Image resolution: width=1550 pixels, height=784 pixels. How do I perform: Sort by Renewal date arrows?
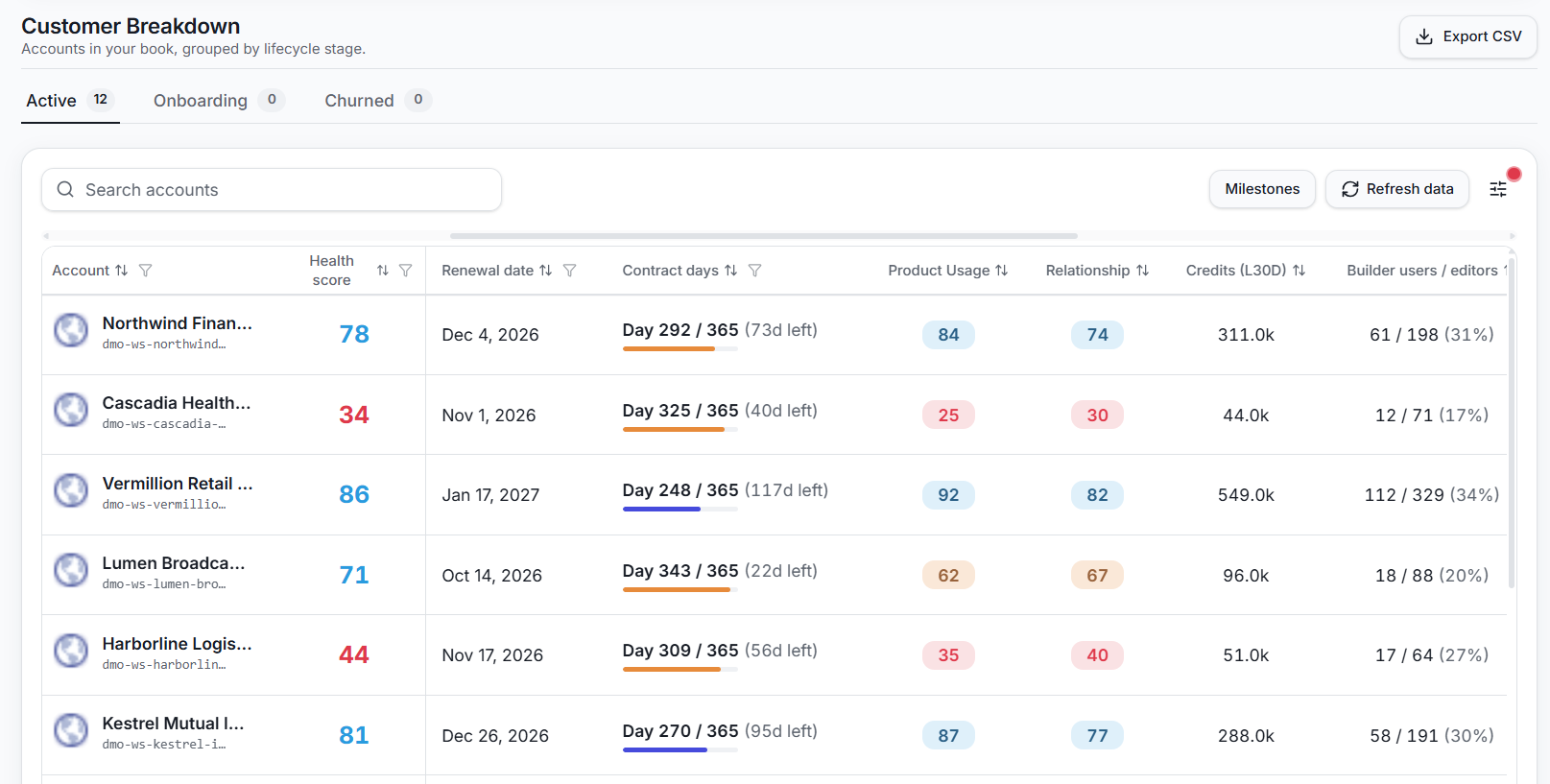click(x=545, y=271)
